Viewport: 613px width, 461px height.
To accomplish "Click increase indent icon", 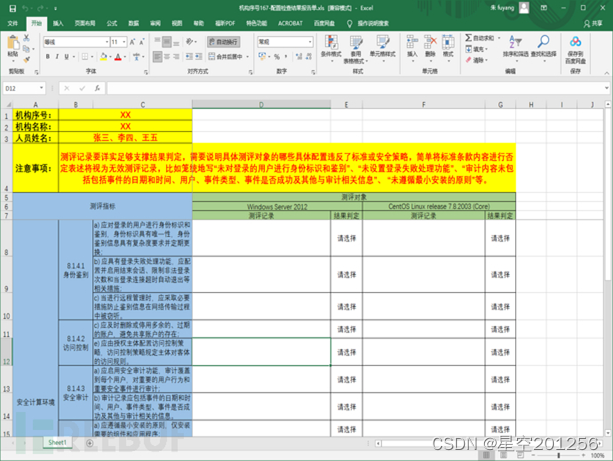I will click(x=199, y=57).
